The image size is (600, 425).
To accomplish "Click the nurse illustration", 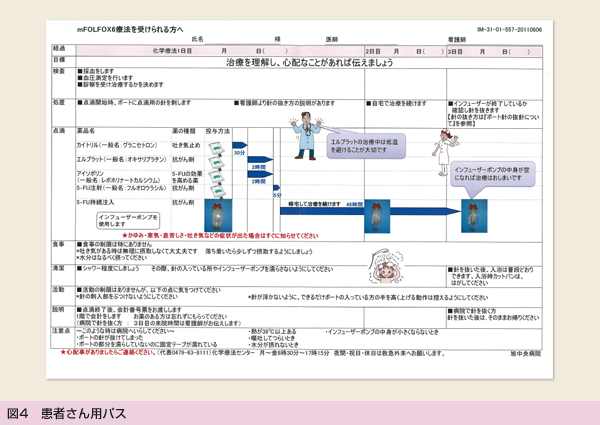I will (445, 152).
